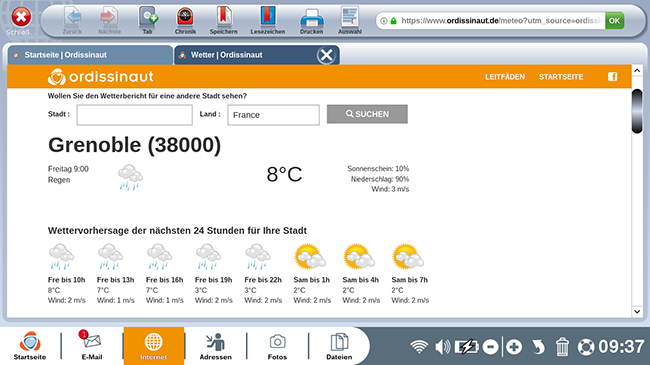Click the ordissinaut logo in the orange header
This screenshot has height=365, width=650.
101,77
